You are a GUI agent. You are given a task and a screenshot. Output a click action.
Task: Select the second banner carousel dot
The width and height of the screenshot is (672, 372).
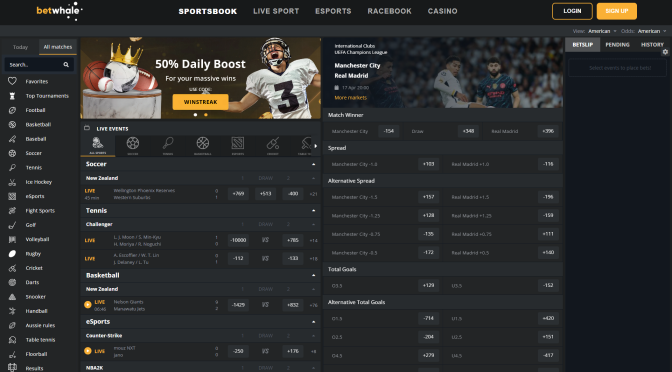pyautogui.click(x=206, y=115)
